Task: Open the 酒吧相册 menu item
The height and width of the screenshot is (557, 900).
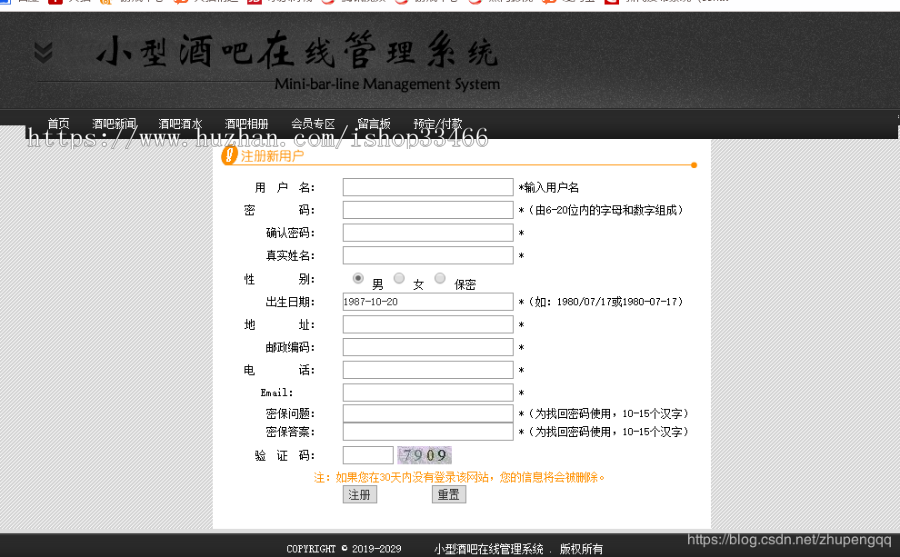Action: click(x=246, y=123)
